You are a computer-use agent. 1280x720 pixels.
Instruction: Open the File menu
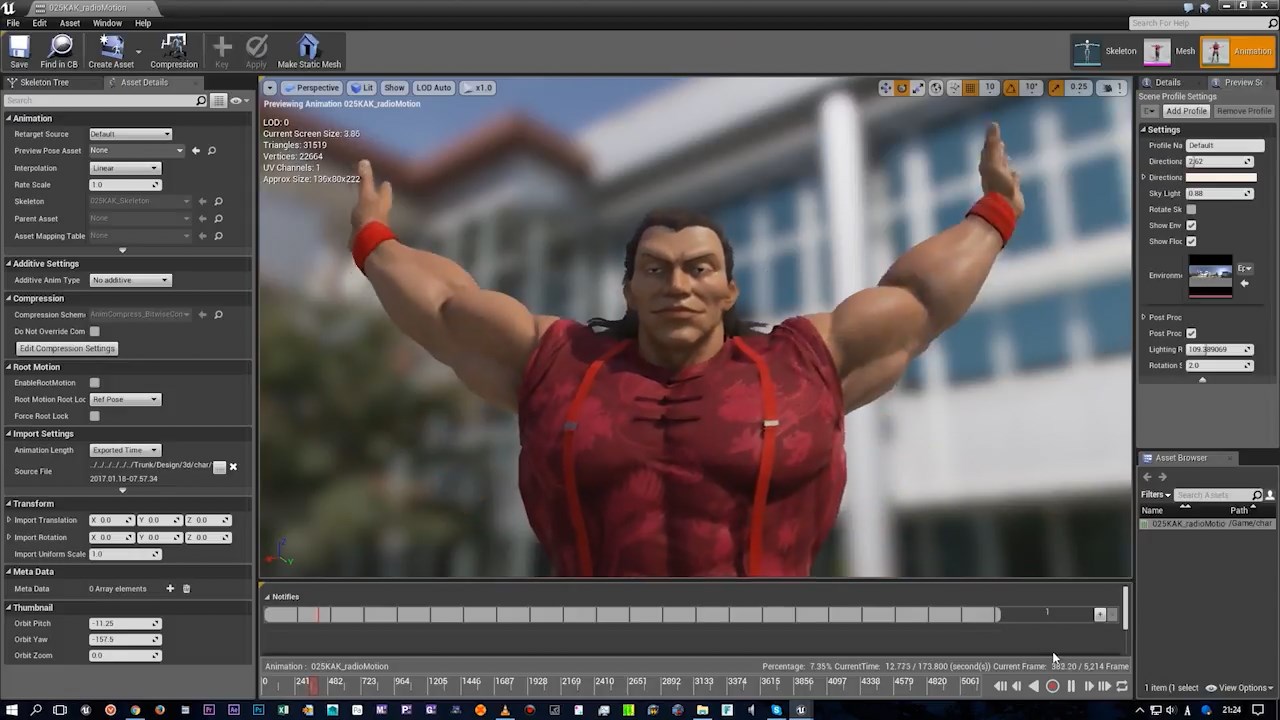[x=13, y=23]
